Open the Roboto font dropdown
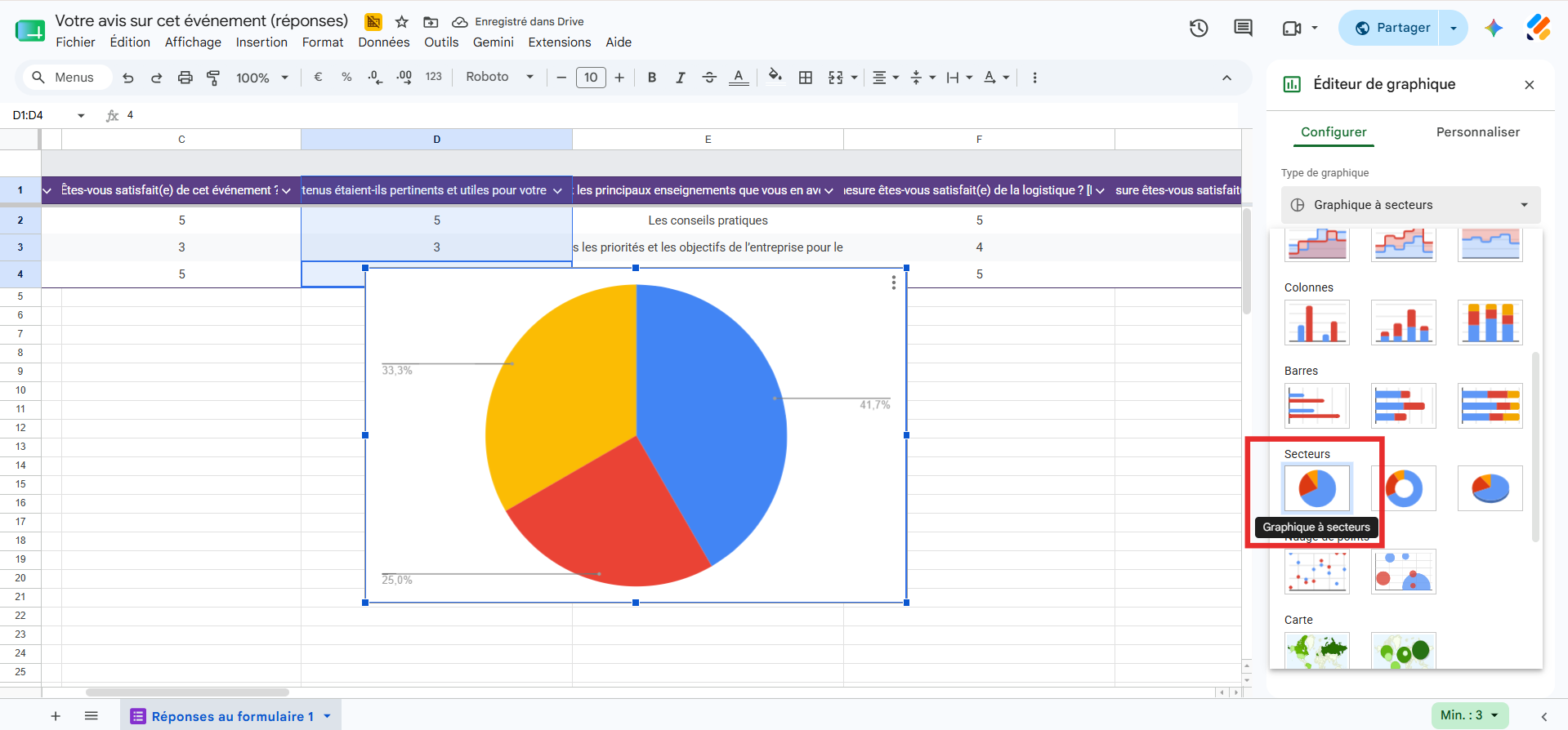The width and height of the screenshot is (1568, 730). (499, 77)
